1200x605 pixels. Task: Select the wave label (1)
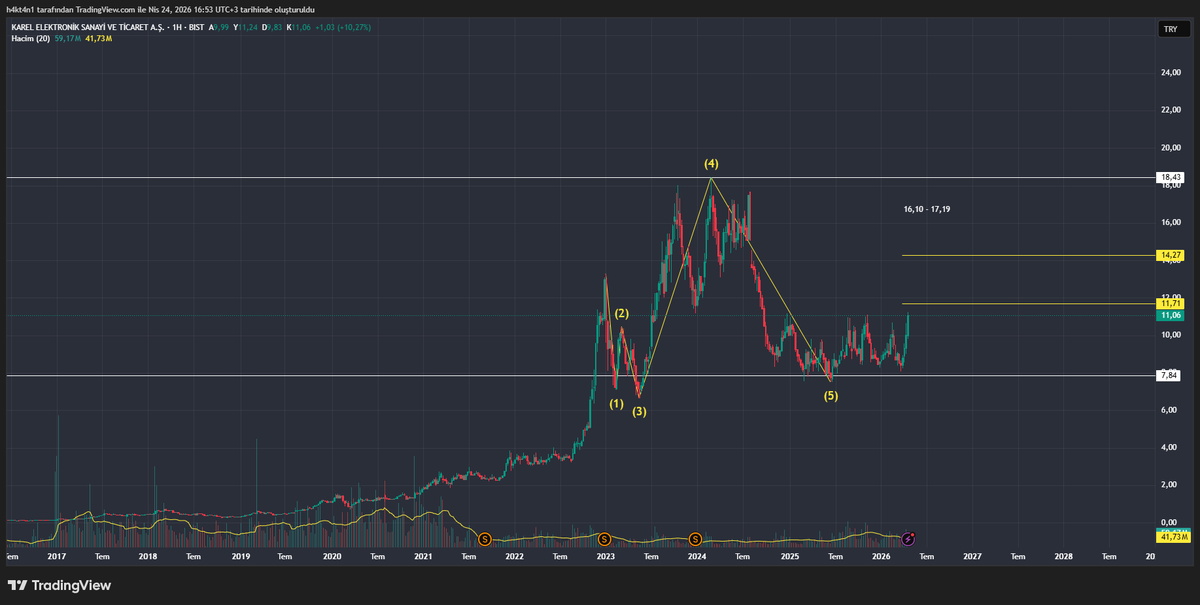(x=616, y=403)
